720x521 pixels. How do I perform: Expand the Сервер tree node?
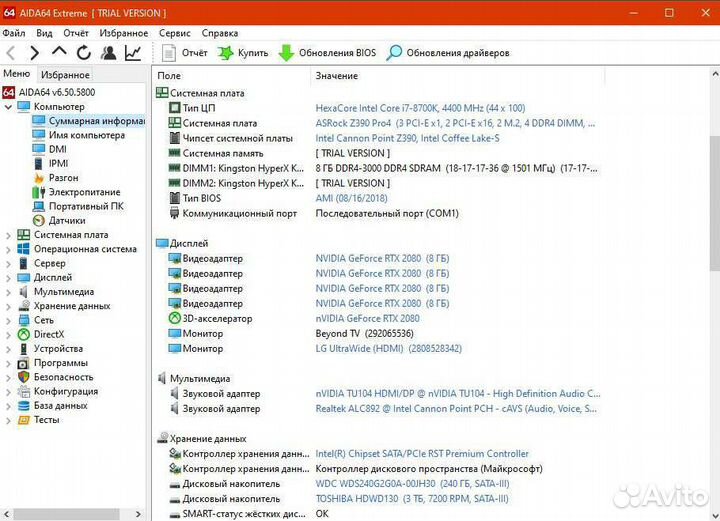click(8, 264)
